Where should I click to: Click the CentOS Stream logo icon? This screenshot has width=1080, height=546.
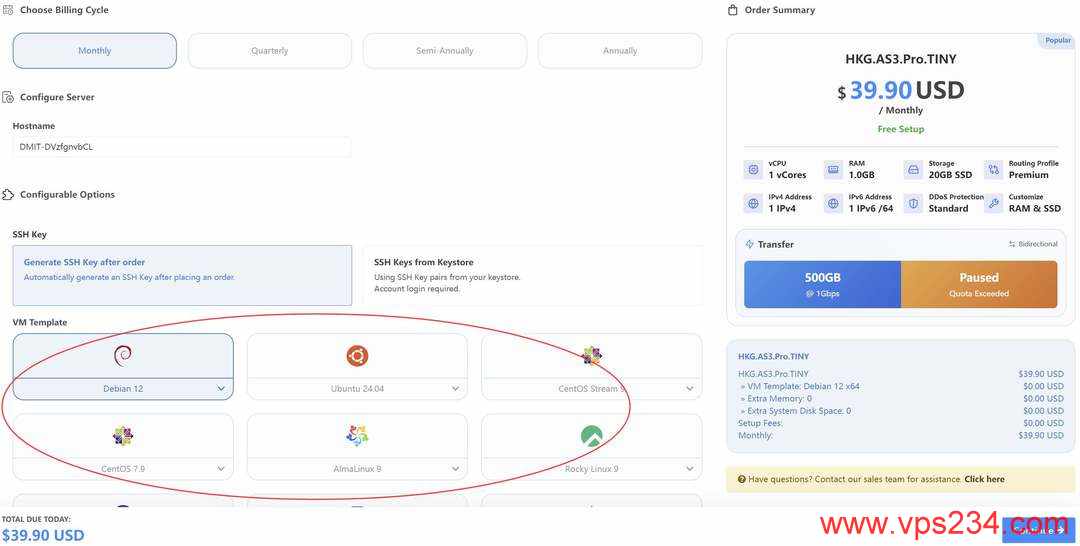592,355
